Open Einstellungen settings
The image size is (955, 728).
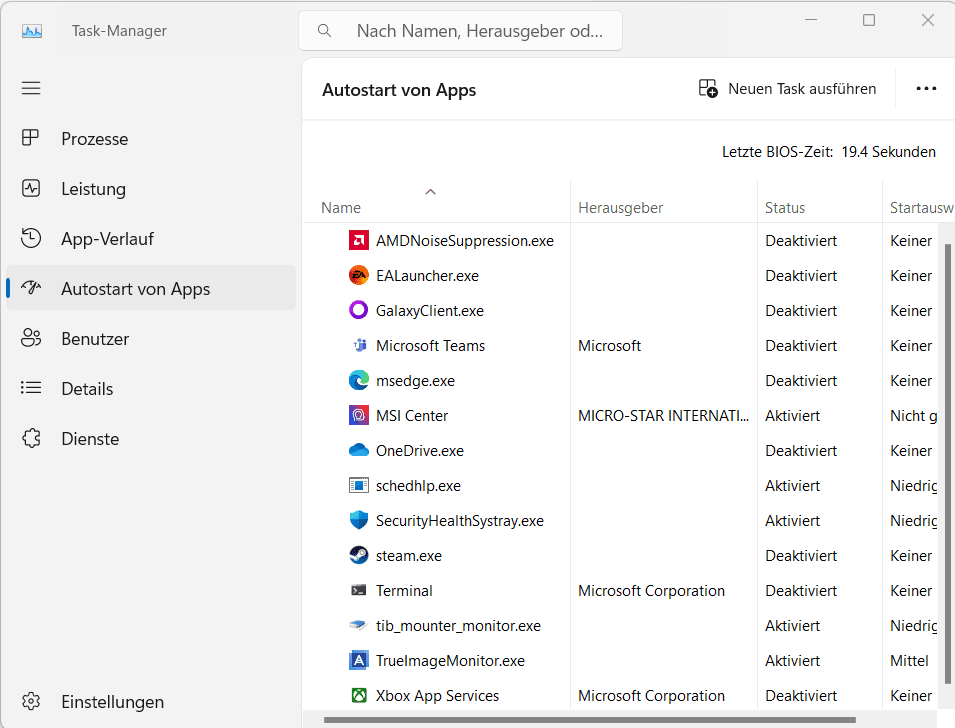click(112, 701)
